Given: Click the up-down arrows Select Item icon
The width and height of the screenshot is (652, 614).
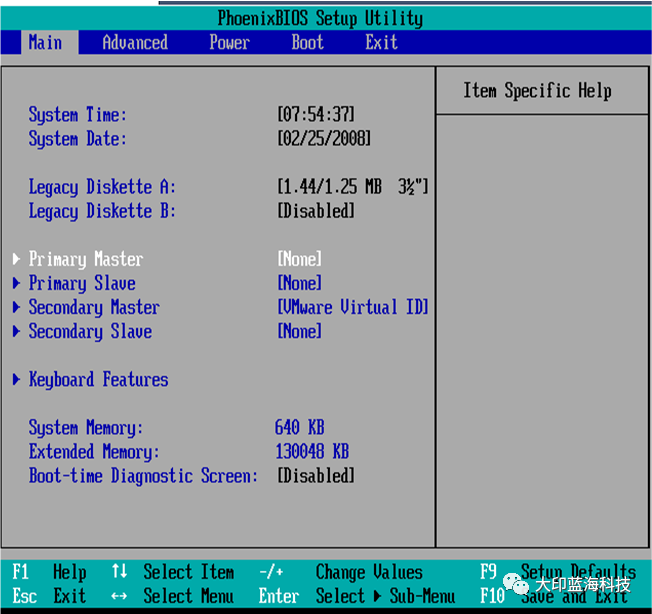Looking at the screenshot, I should pyautogui.click(x=119, y=571).
